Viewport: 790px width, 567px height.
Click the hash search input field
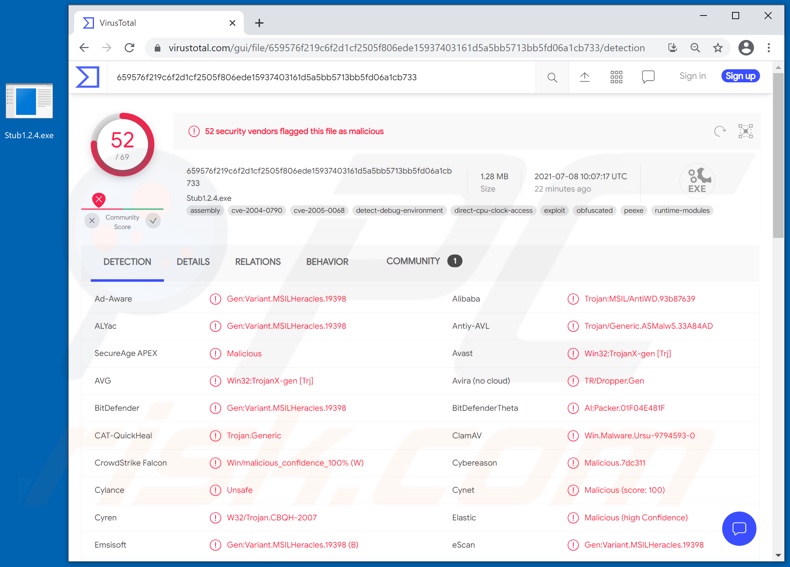click(x=322, y=77)
